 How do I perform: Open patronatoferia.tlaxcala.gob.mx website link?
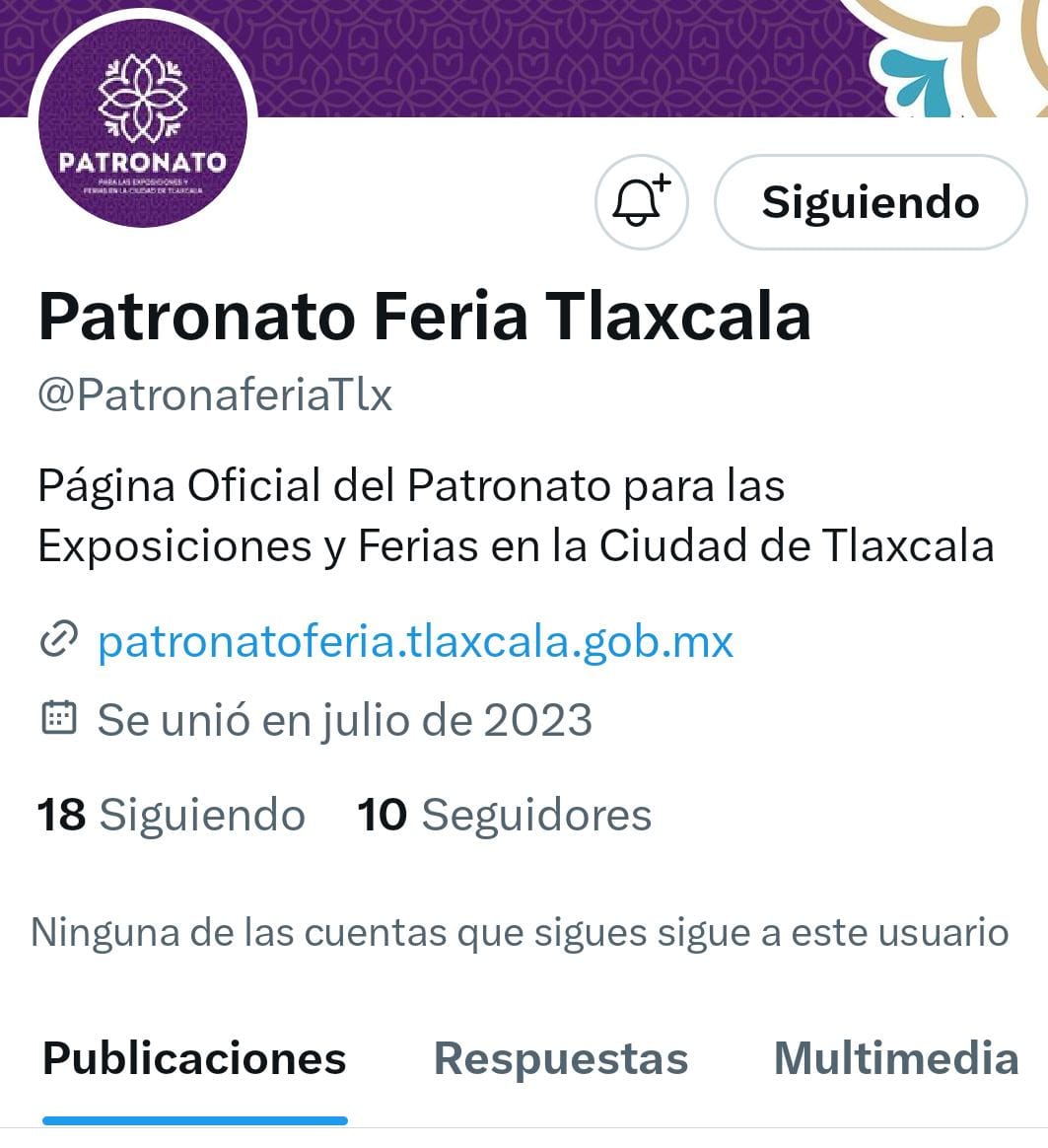(x=415, y=641)
